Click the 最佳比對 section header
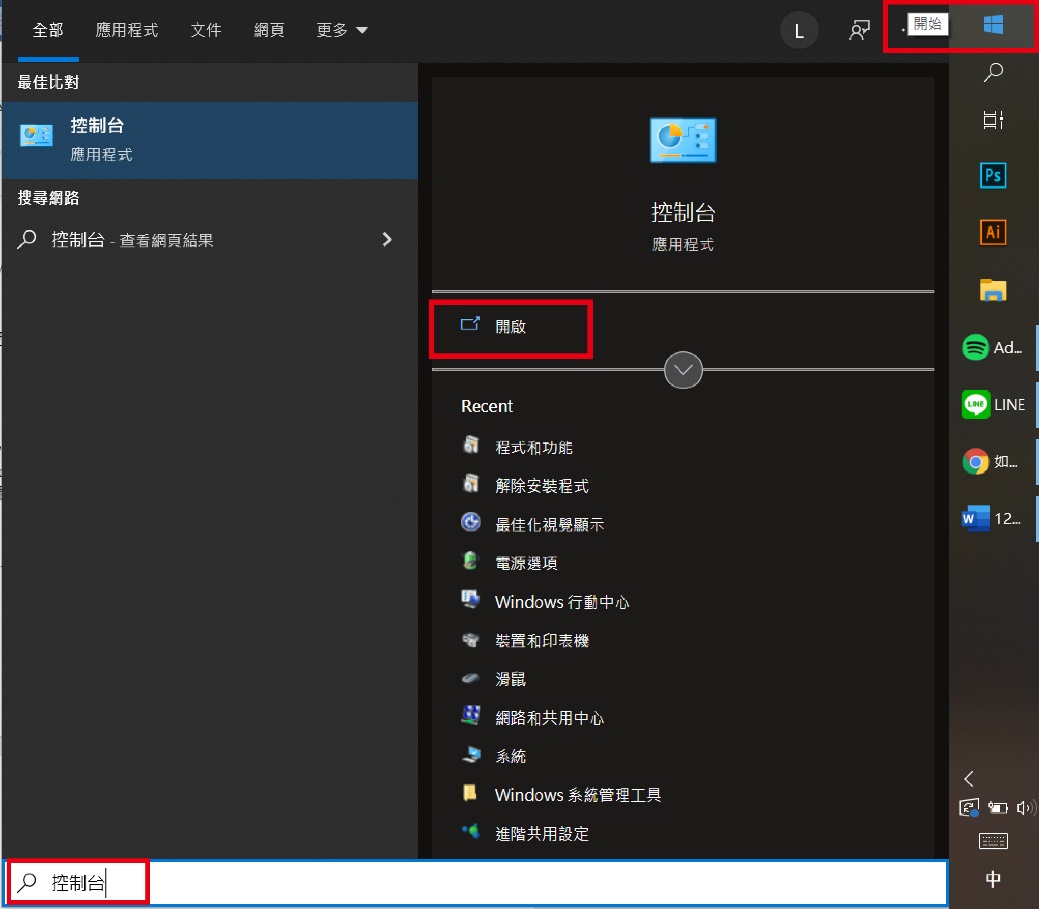The width and height of the screenshot is (1039, 909). click(x=48, y=82)
